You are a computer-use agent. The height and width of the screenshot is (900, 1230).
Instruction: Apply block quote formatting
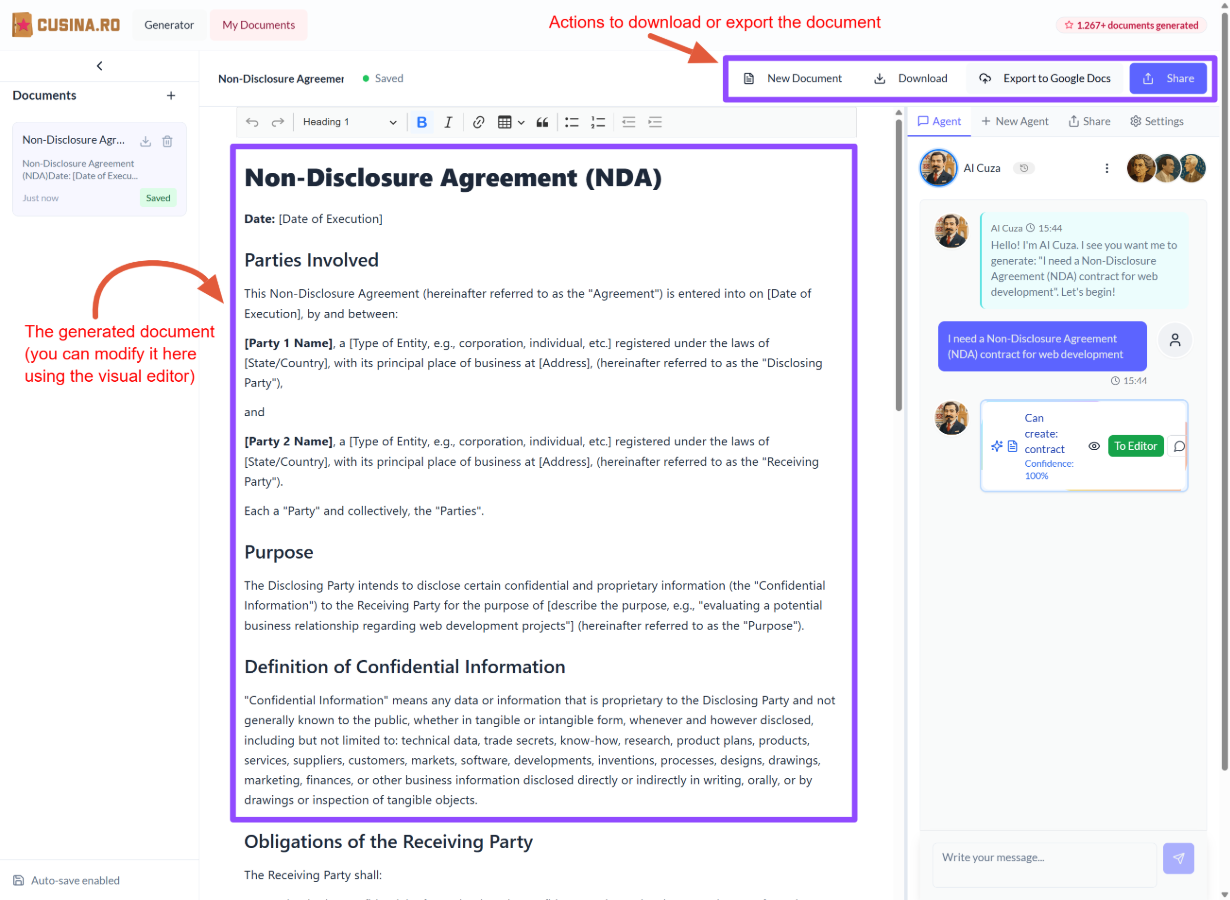(542, 122)
